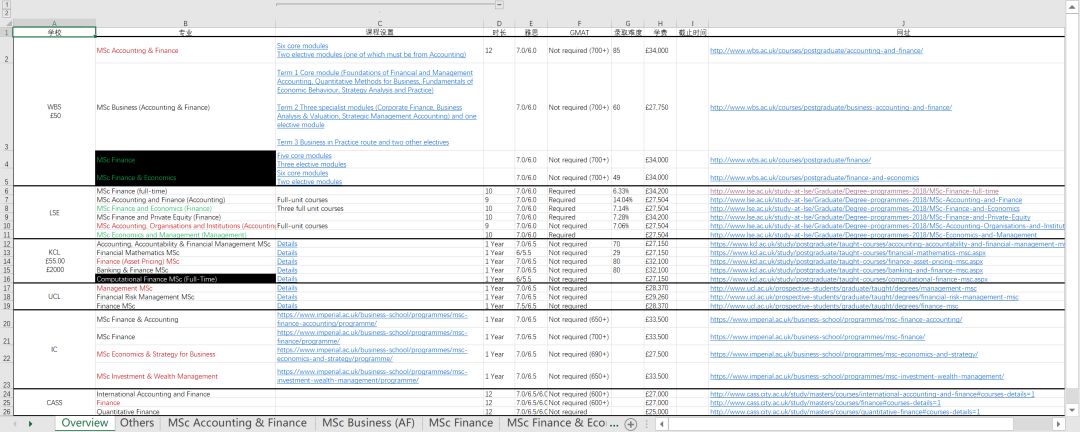1080x432 pixels.
Task: Select the header cell 'GMAT'
Action: coord(579,32)
